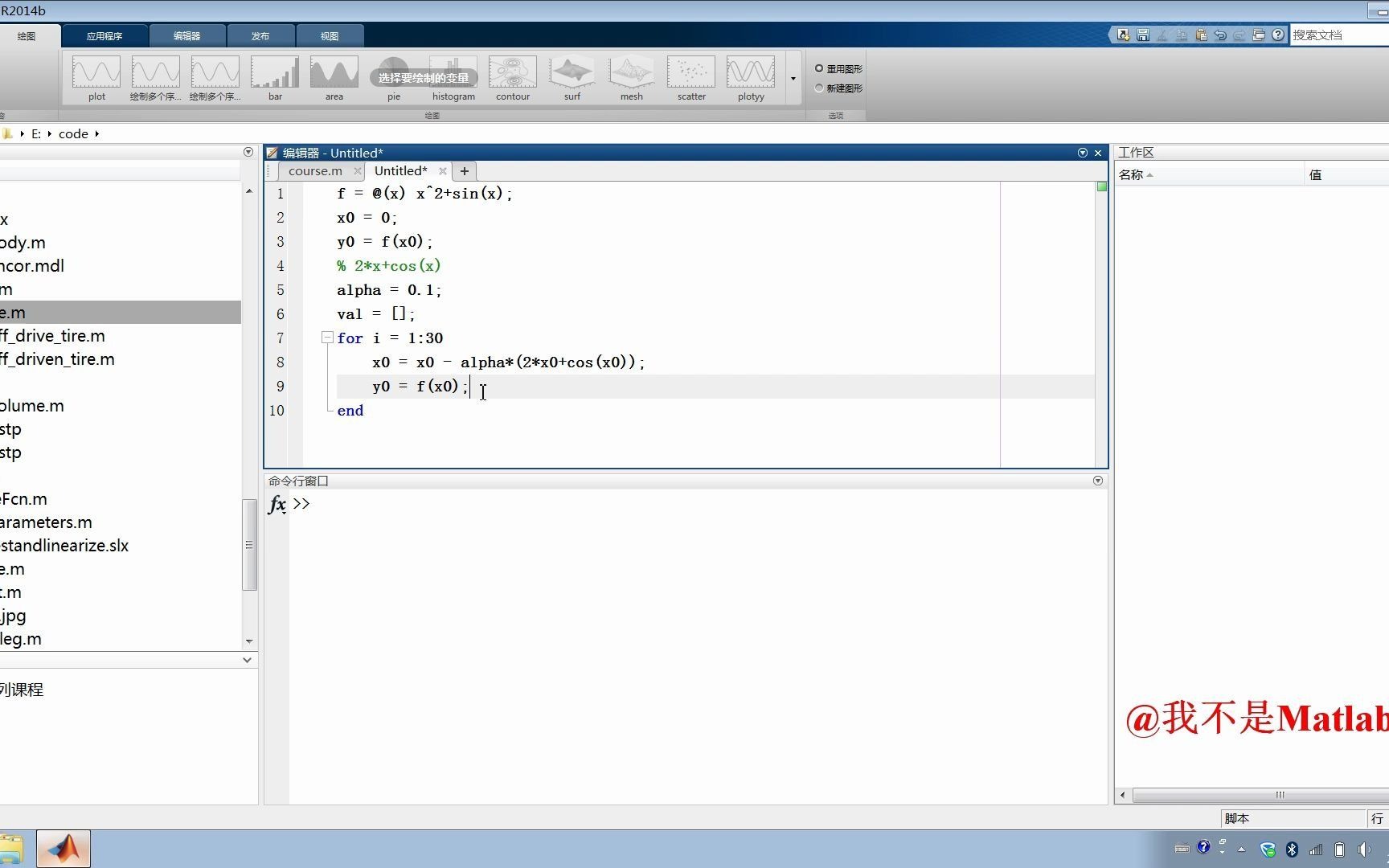Open the command window actions dropdown

[1098, 481]
